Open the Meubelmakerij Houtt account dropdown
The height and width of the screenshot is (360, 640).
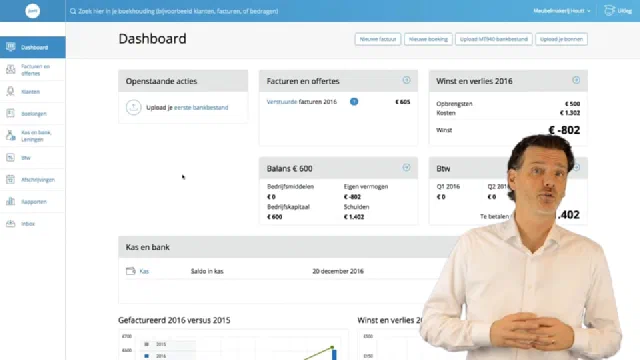(562, 11)
